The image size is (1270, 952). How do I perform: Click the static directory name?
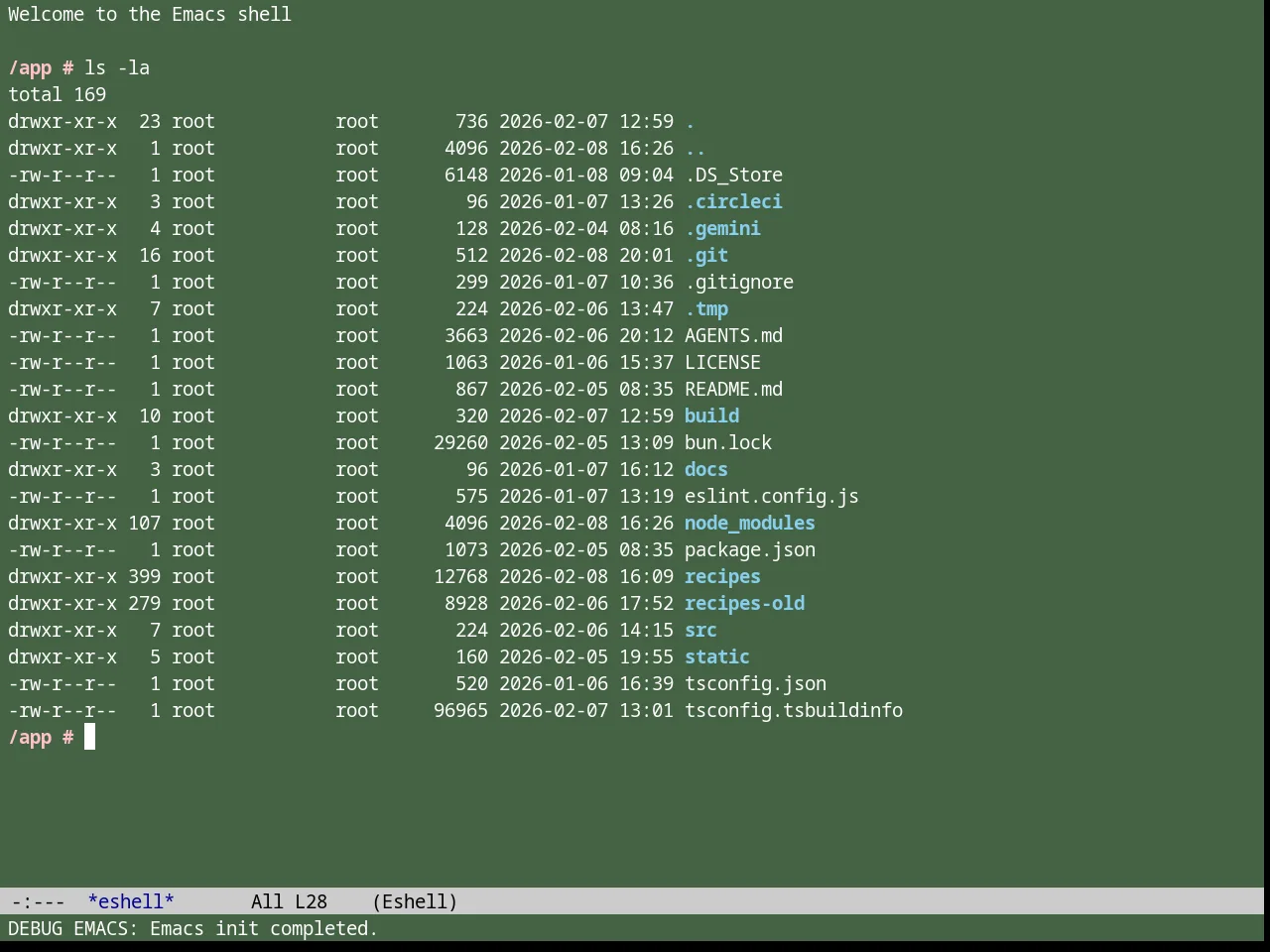[x=717, y=656]
